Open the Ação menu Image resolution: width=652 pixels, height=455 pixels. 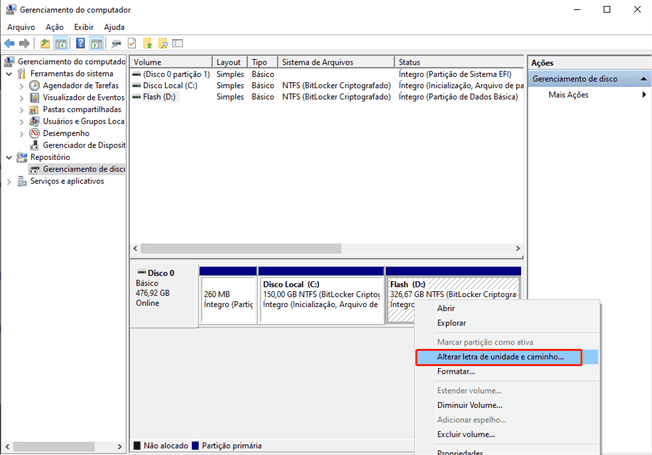click(x=54, y=27)
